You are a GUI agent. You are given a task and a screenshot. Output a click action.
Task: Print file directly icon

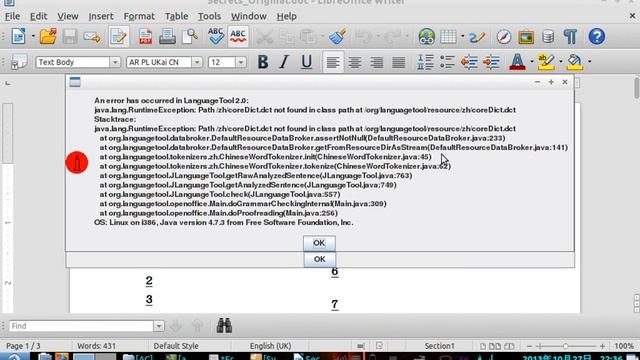tap(167, 37)
